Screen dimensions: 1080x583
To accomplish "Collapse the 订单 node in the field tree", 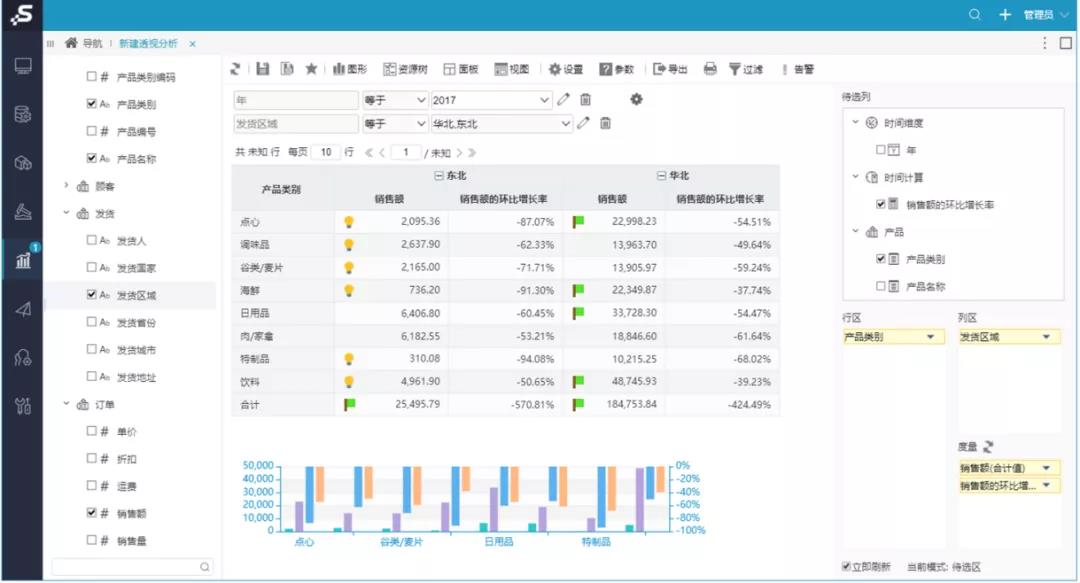I will point(66,404).
